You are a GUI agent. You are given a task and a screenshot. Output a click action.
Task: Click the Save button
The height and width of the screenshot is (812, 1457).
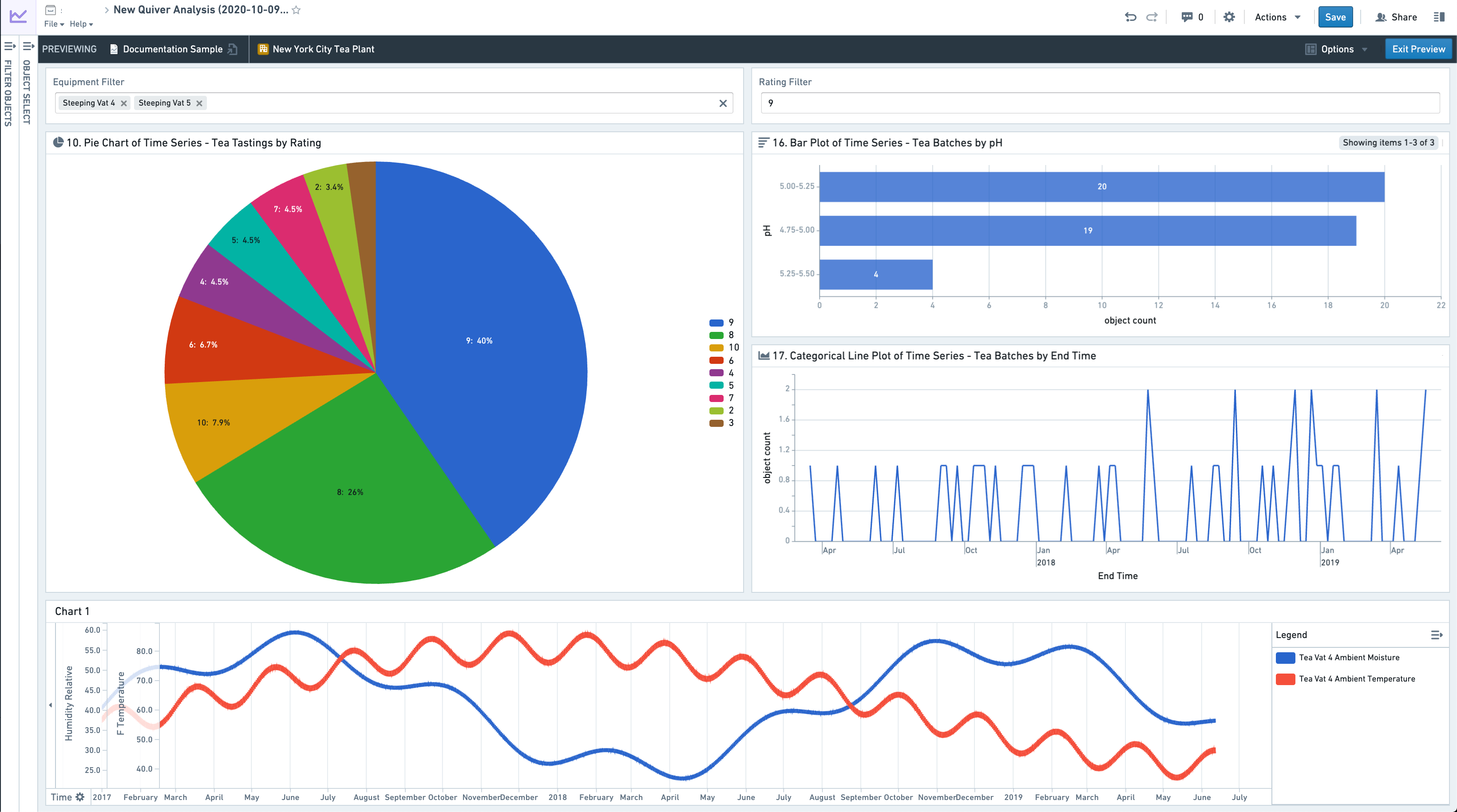(x=1335, y=17)
